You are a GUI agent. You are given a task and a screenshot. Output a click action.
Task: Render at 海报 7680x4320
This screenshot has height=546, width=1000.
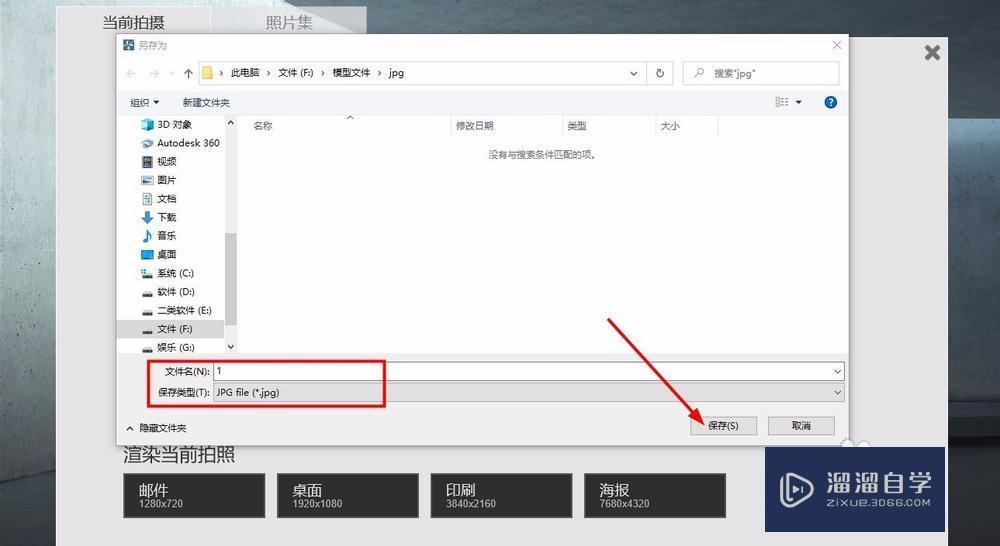point(655,495)
